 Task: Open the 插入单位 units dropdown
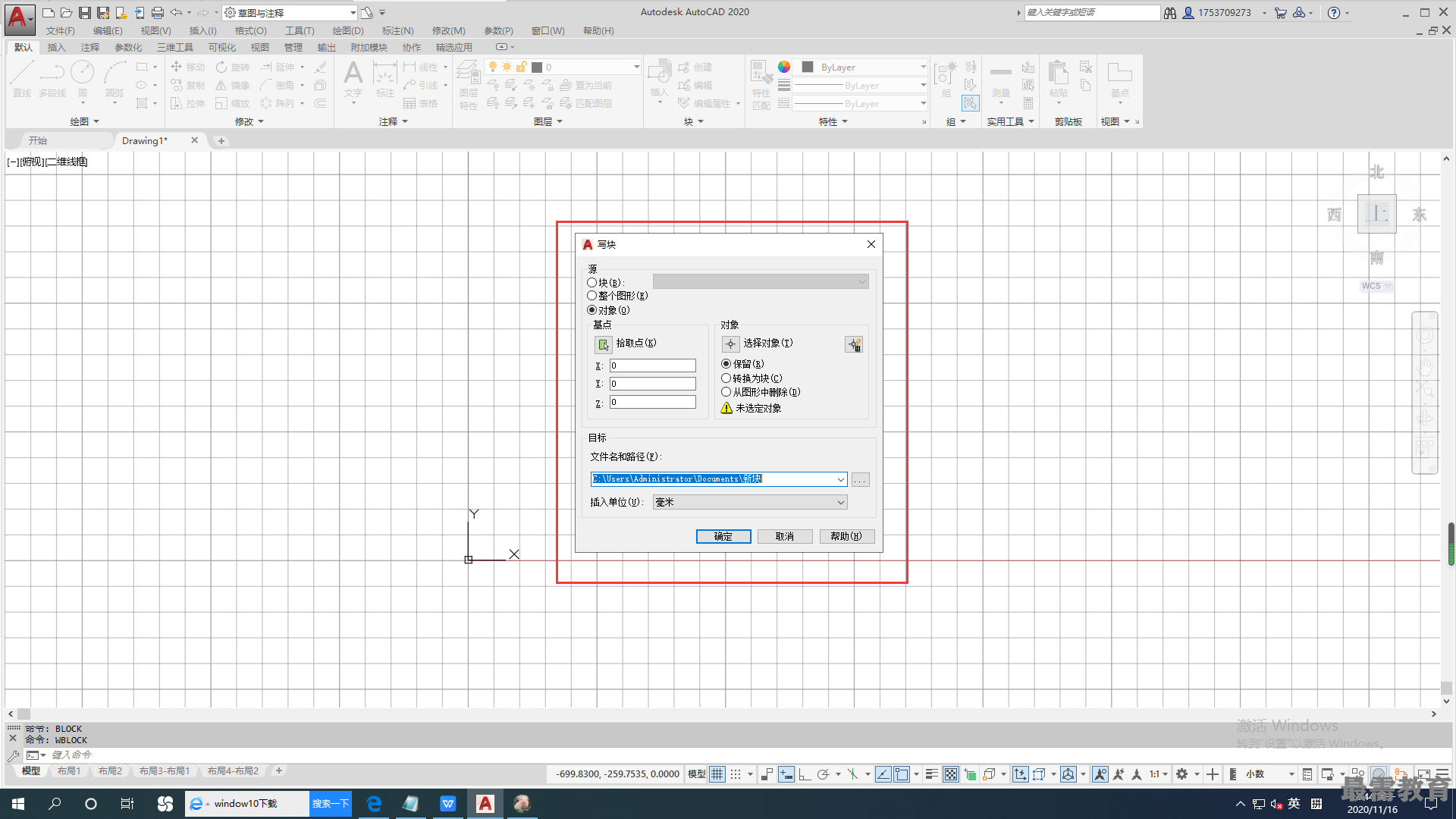[x=750, y=502]
